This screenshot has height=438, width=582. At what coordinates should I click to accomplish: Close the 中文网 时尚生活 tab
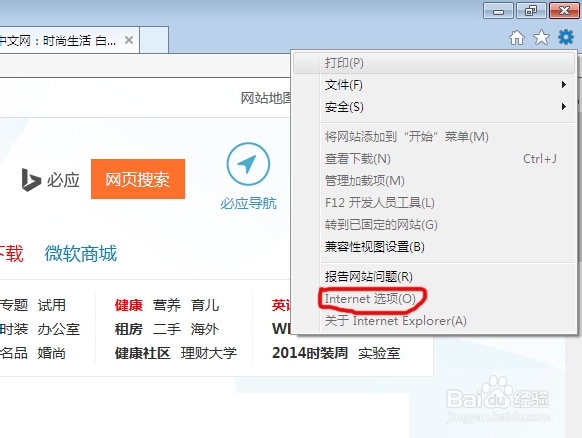(129, 40)
